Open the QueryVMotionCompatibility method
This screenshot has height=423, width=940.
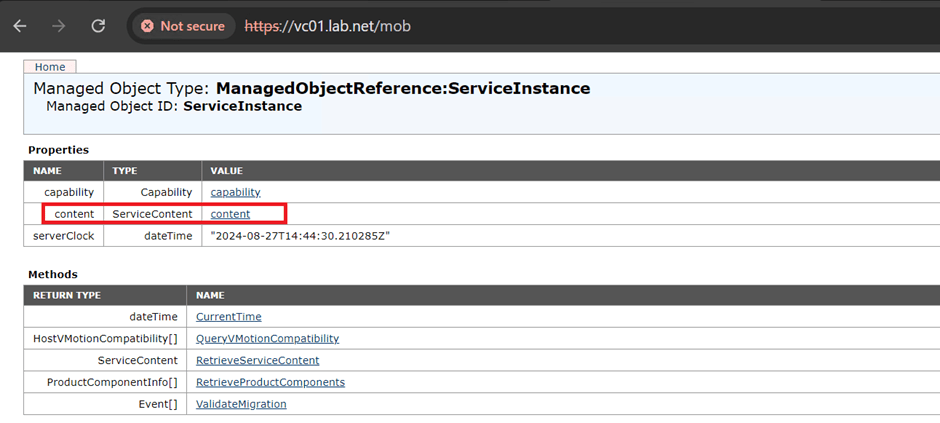(x=267, y=339)
